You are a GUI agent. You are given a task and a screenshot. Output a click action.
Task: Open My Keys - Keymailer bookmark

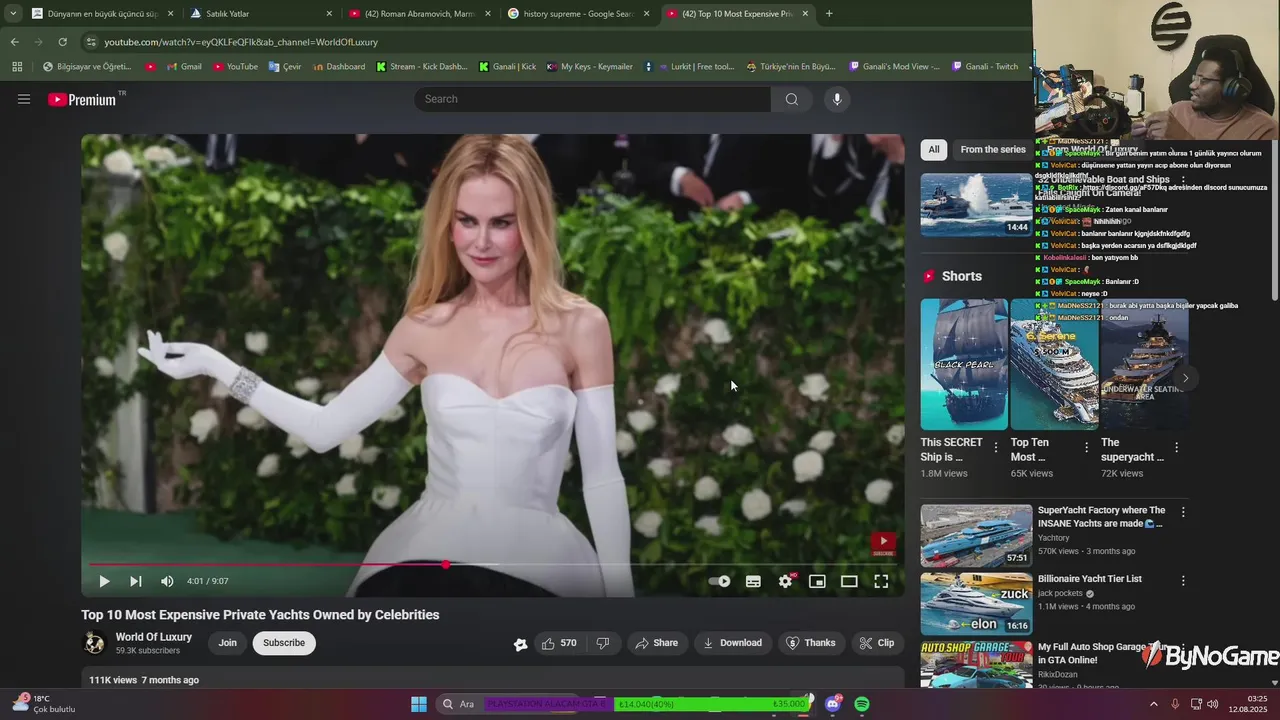589,67
